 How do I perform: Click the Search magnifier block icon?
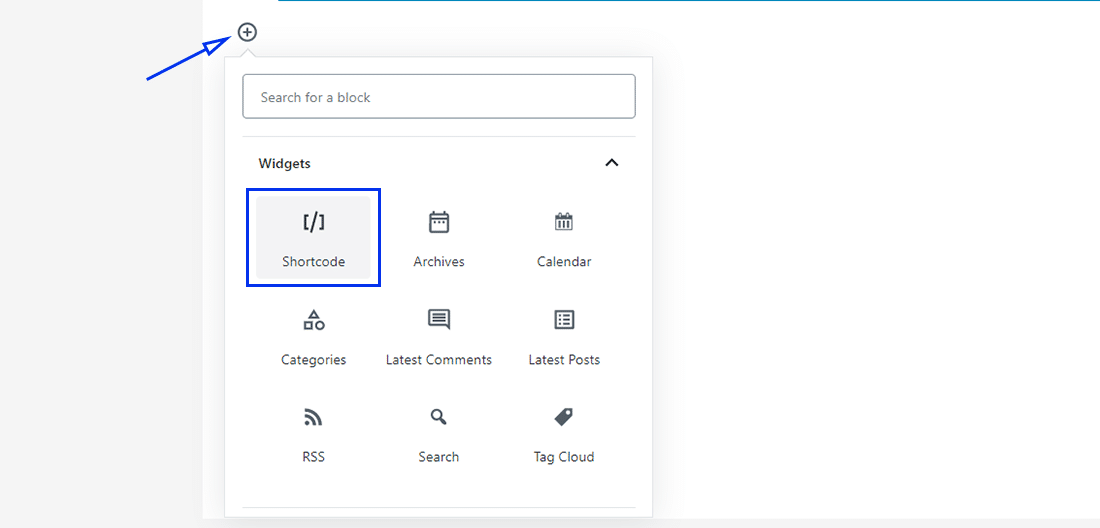439,417
